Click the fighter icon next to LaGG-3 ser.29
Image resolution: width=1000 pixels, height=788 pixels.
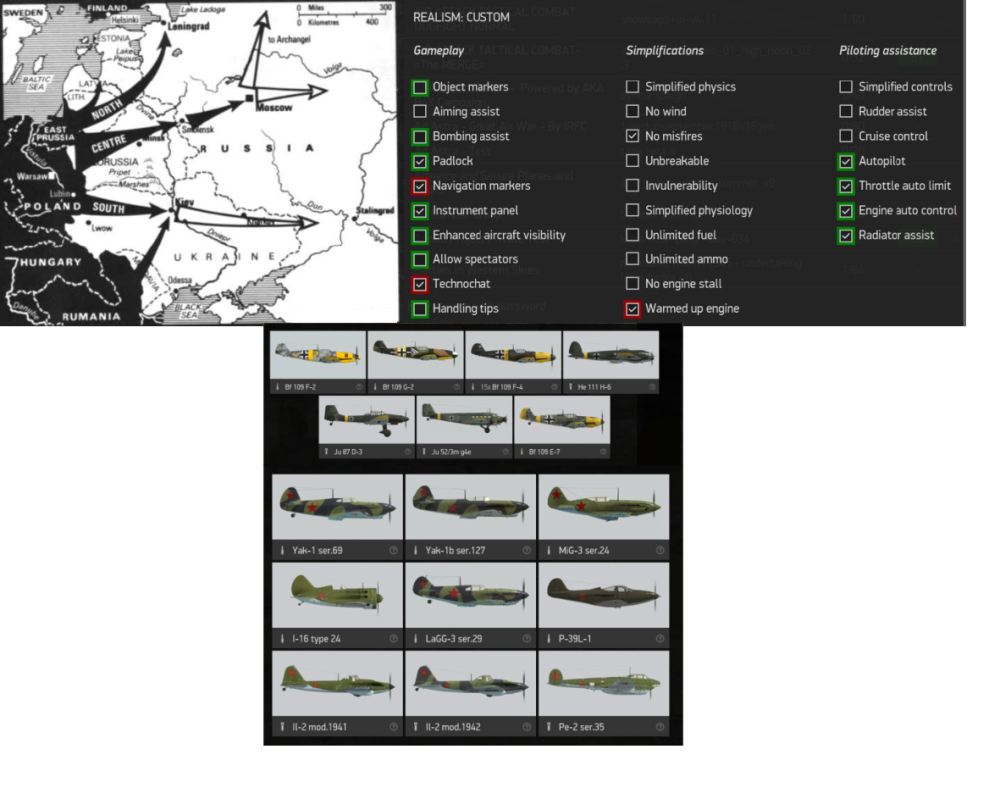point(415,639)
